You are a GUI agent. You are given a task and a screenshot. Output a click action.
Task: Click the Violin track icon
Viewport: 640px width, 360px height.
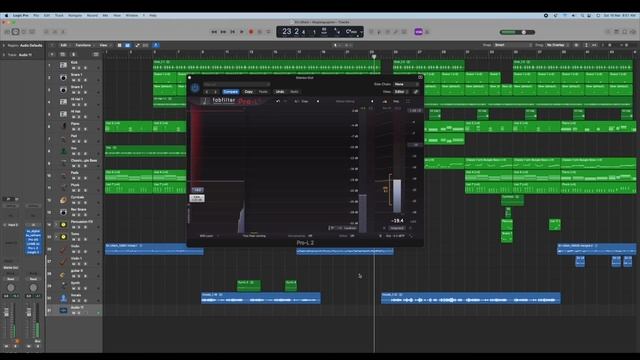(63, 249)
